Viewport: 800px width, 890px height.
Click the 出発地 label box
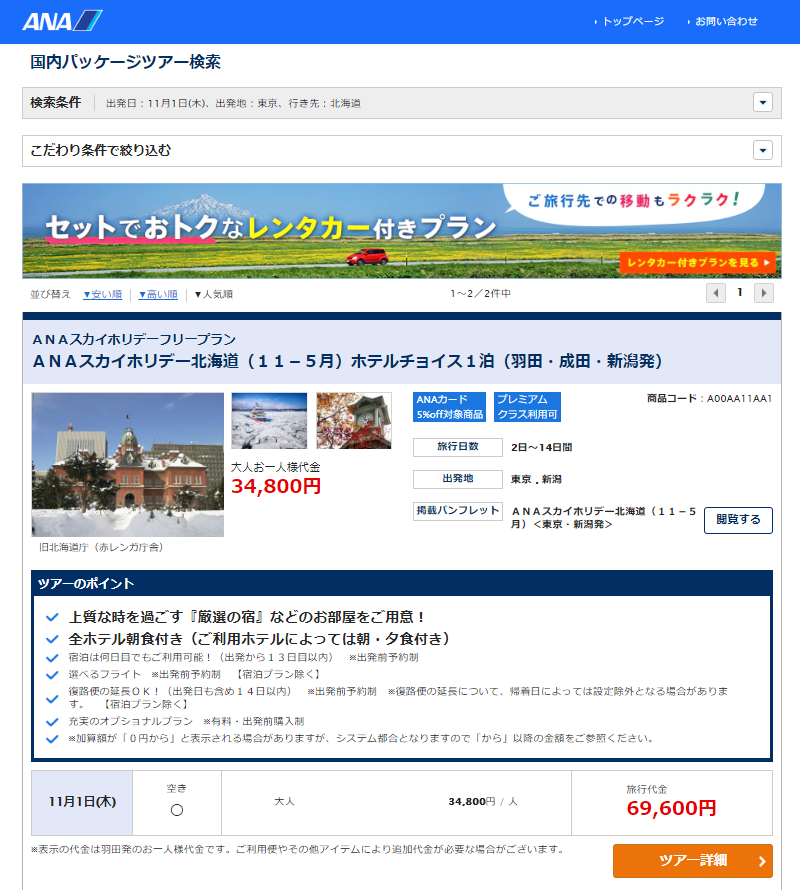coord(458,479)
